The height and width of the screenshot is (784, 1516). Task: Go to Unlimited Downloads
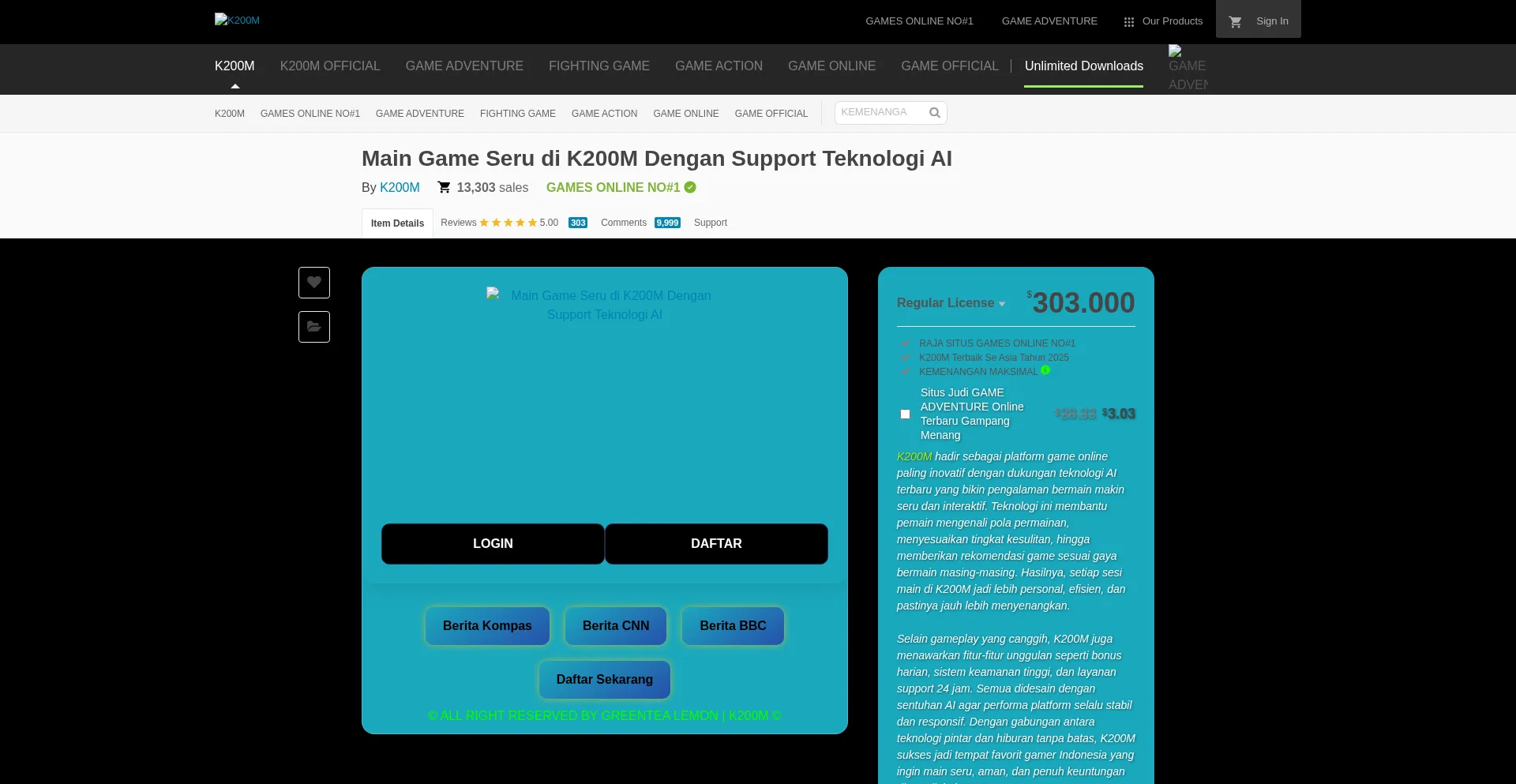(x=1083, y=66)
